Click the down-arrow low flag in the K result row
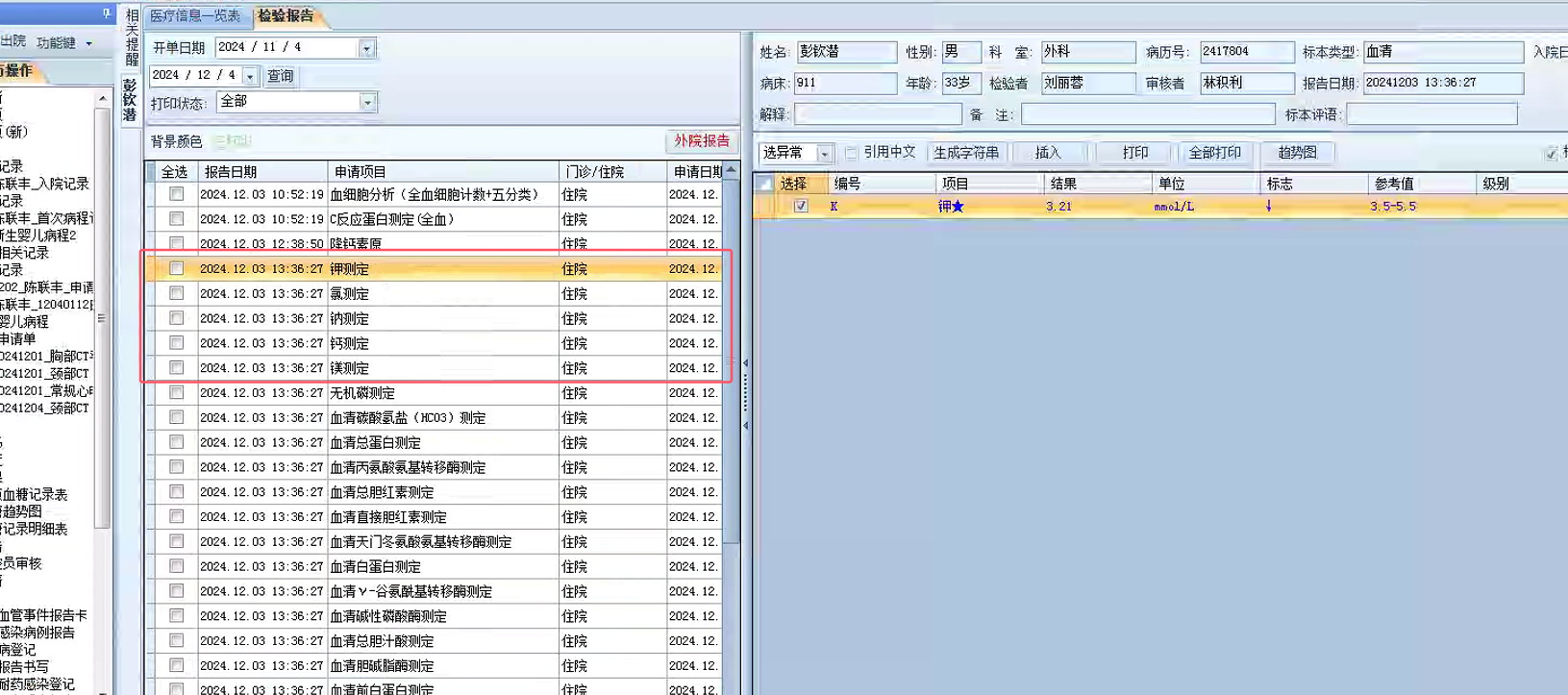Image resolution: width=1568 pixels, height=695 pixels. [x=1268, y=206]
